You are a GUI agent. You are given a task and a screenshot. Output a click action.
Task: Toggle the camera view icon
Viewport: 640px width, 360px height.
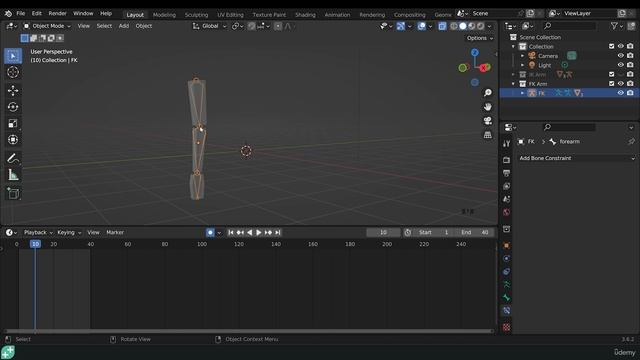pyautogui.click(x=487, y=121)
